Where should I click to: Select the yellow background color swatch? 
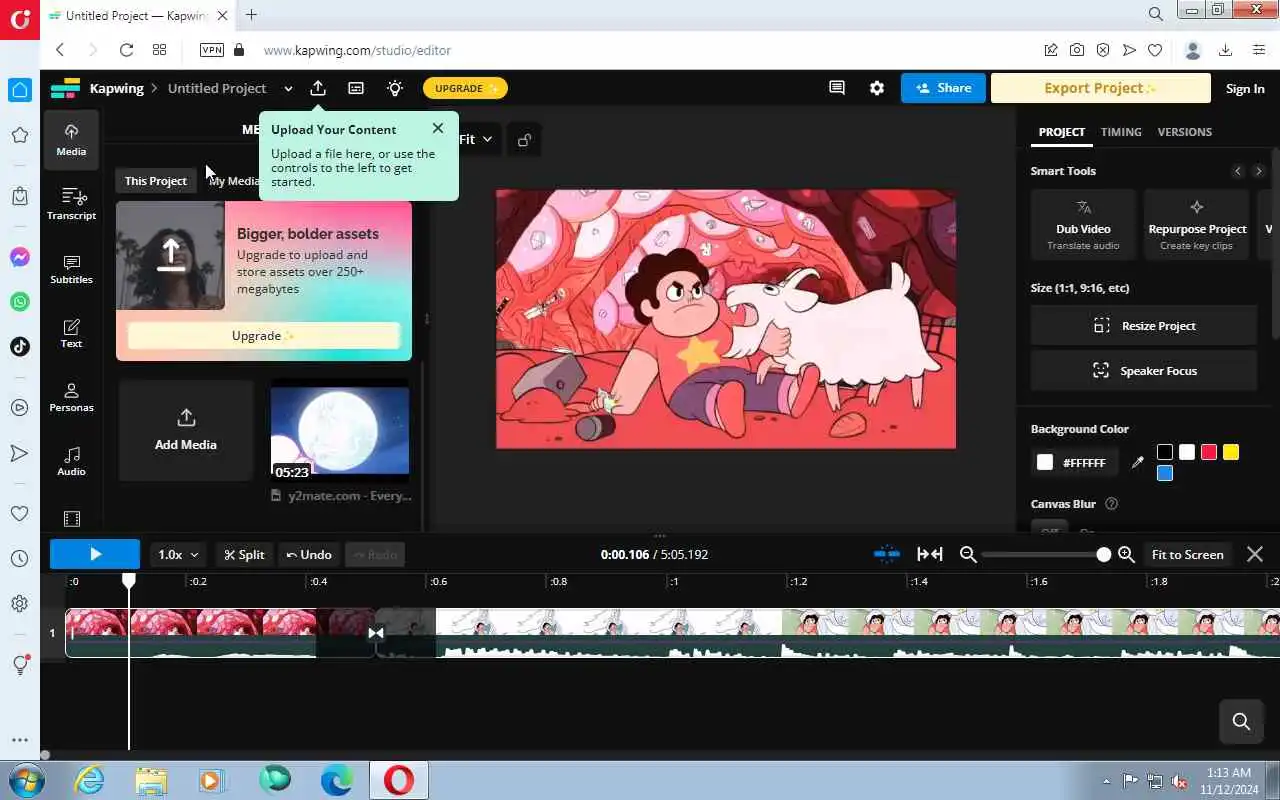click(1231, 452)
